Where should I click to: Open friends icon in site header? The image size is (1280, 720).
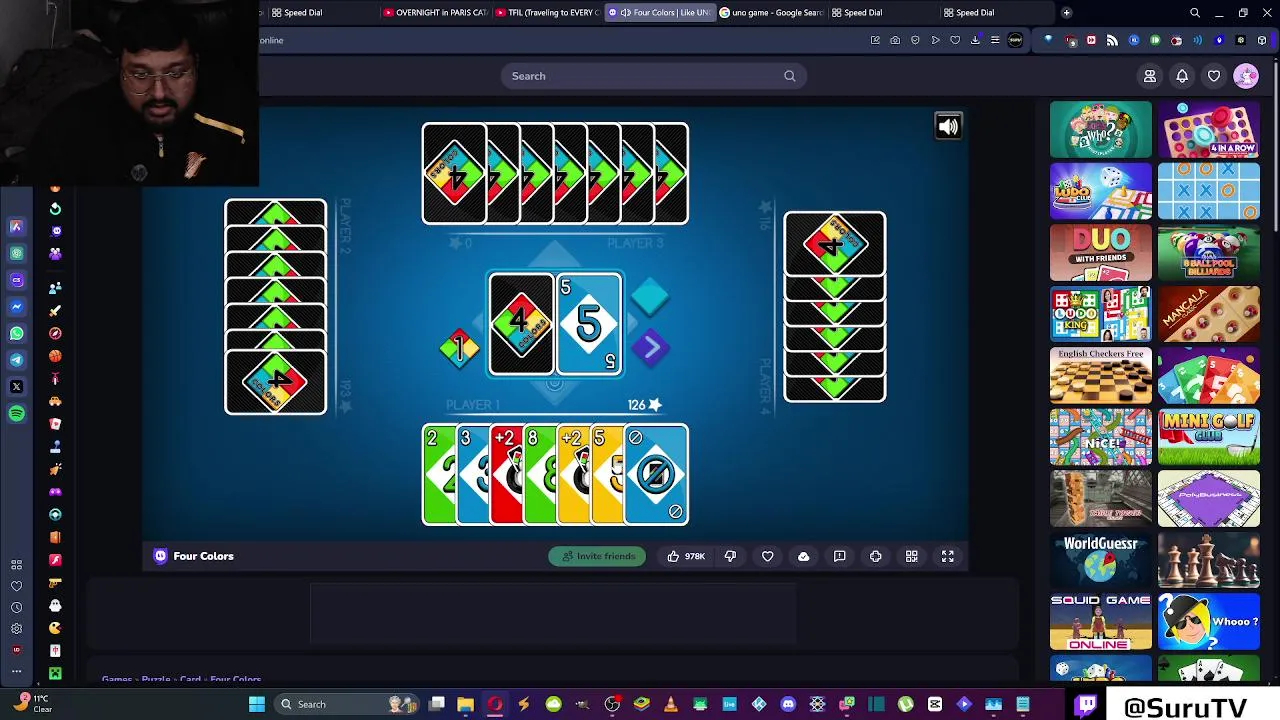[1150, 76]
